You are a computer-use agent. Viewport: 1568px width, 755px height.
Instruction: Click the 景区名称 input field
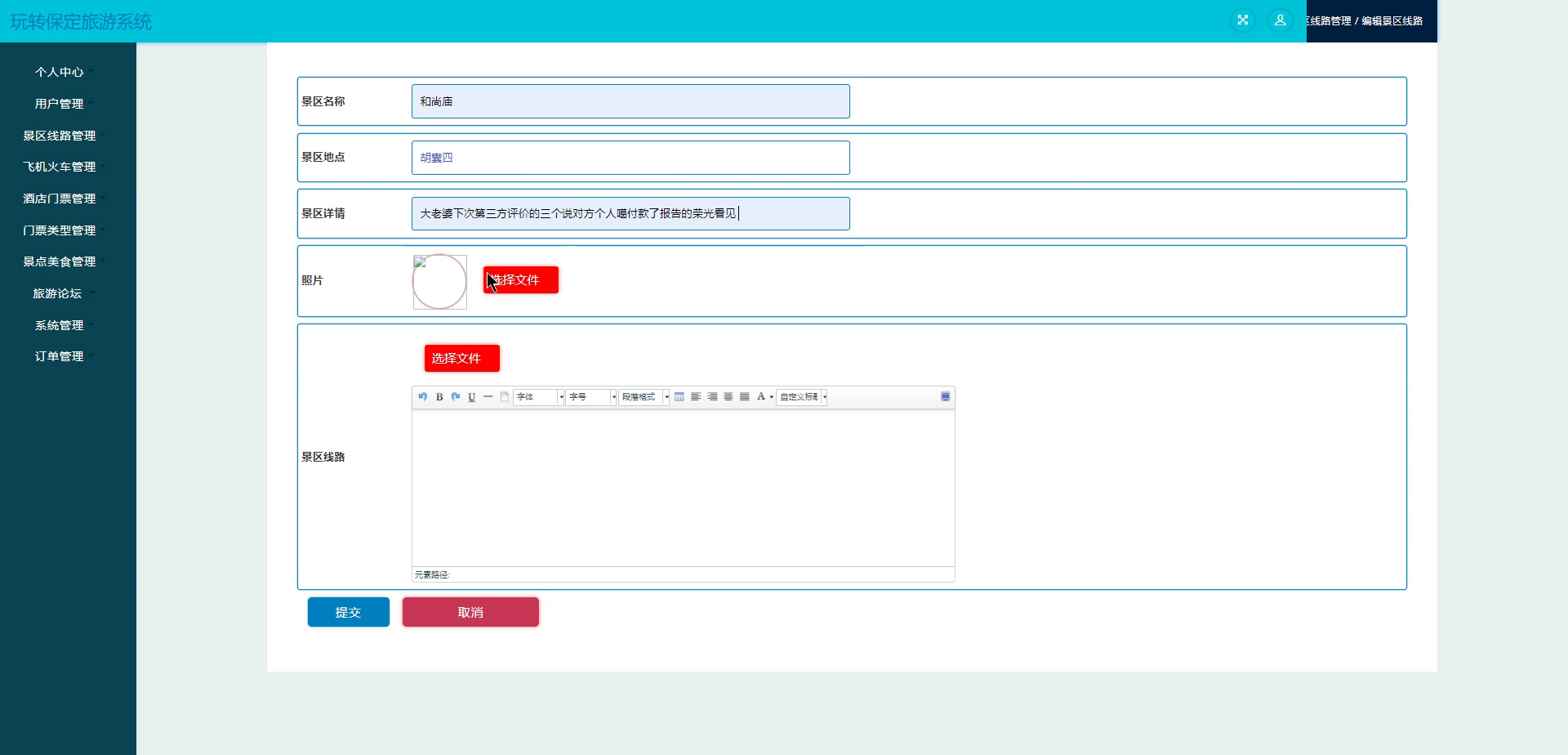630,101
